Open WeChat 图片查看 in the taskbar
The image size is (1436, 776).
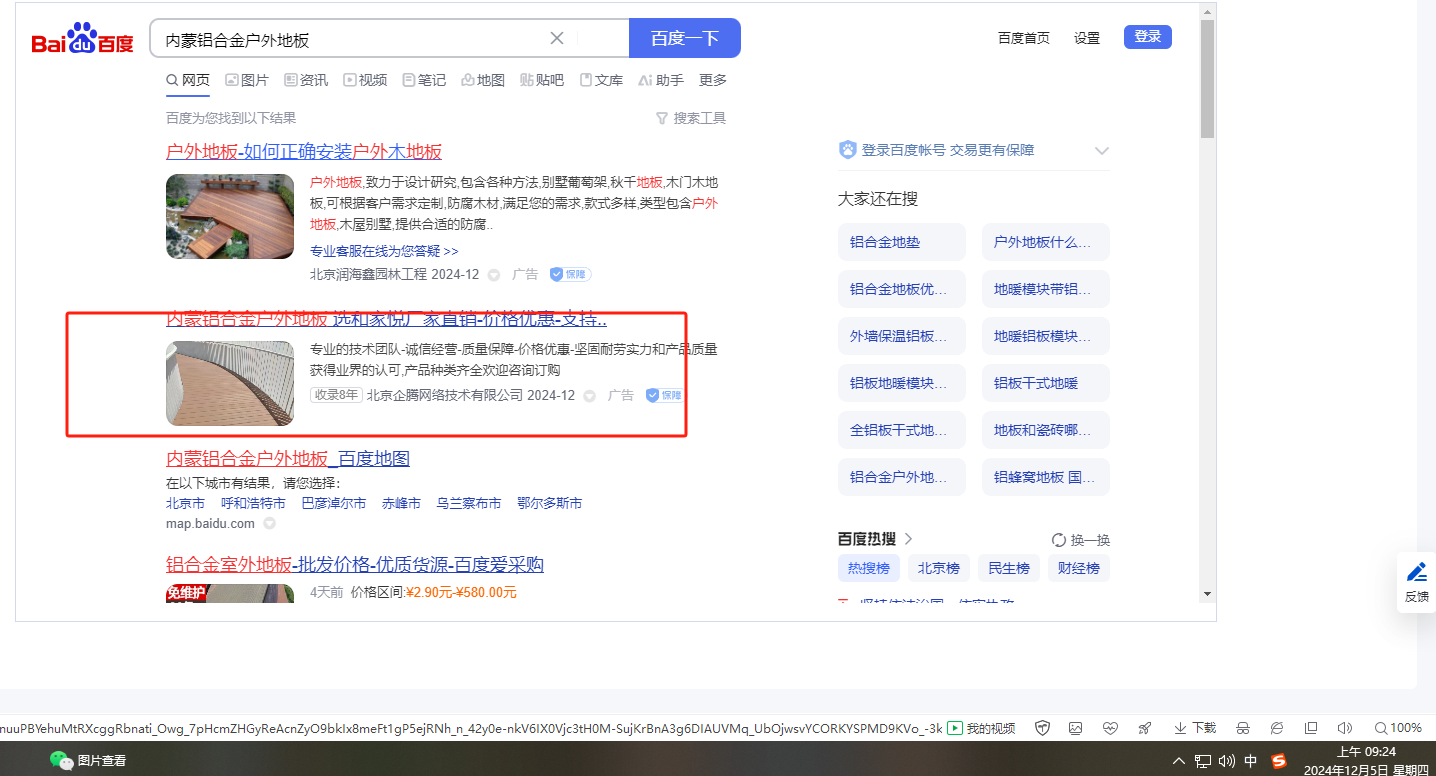coord(90,761)
